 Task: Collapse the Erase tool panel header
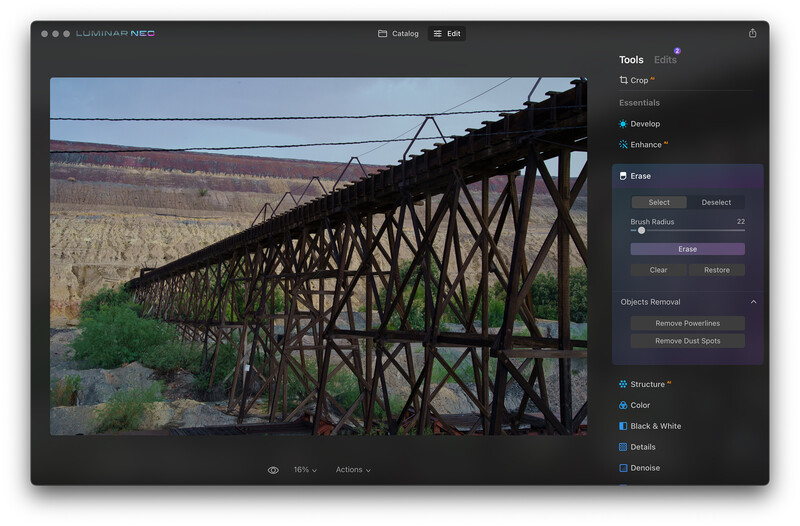click(x=687, y=176)
